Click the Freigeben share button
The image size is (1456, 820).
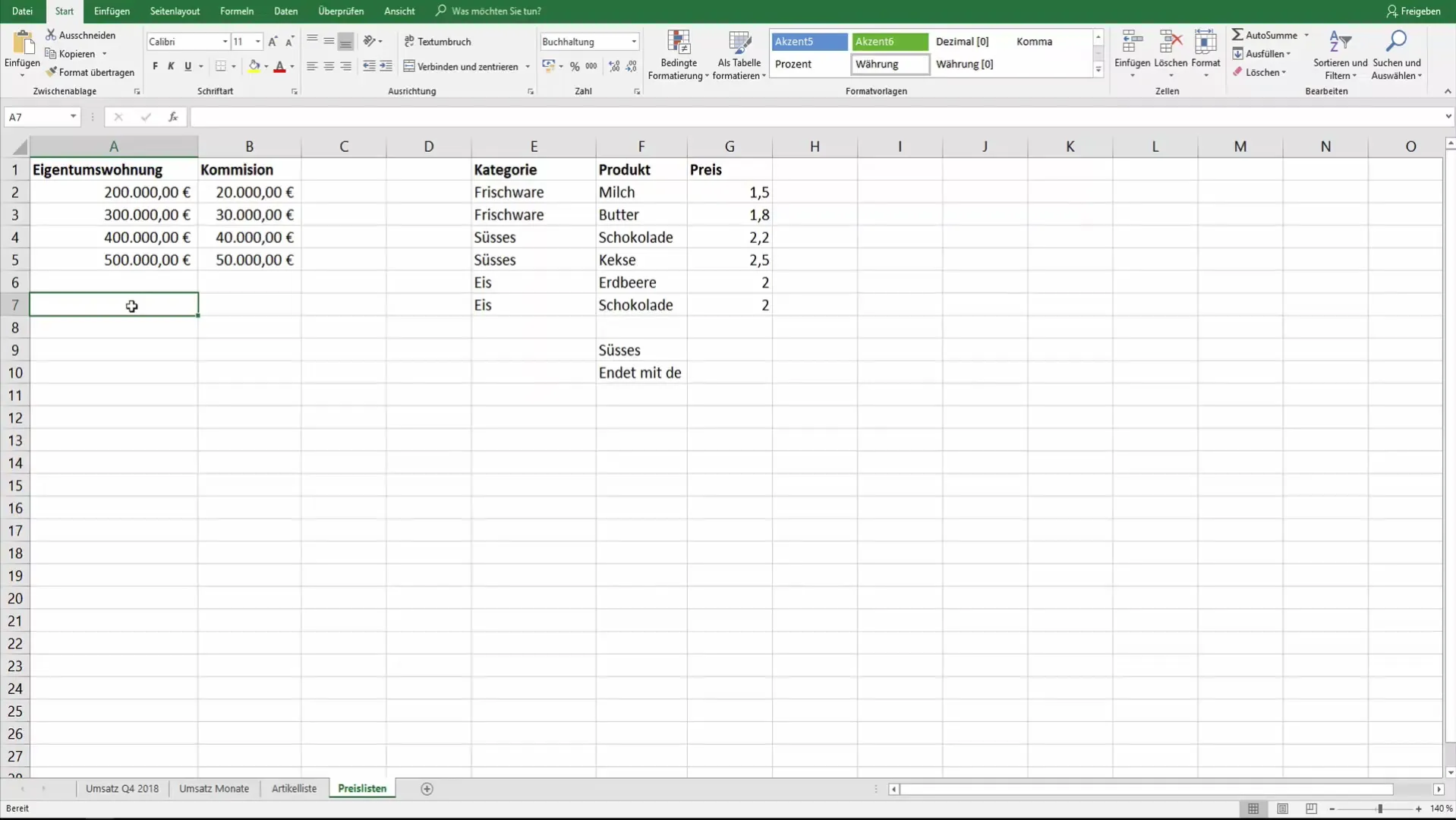(1413, 11)
